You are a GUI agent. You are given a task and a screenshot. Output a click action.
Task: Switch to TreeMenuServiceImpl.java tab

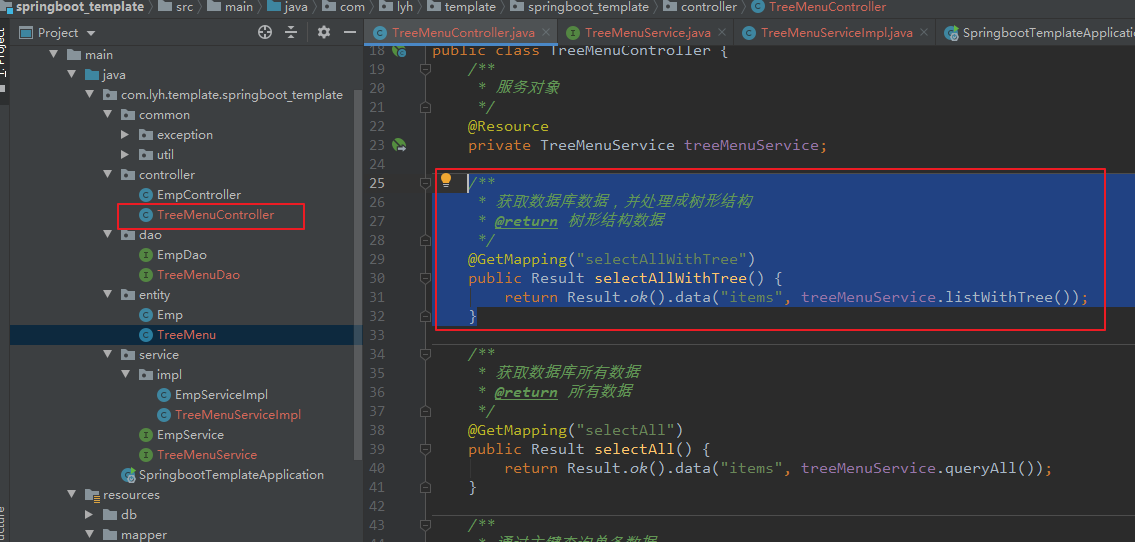coord(835,33)
